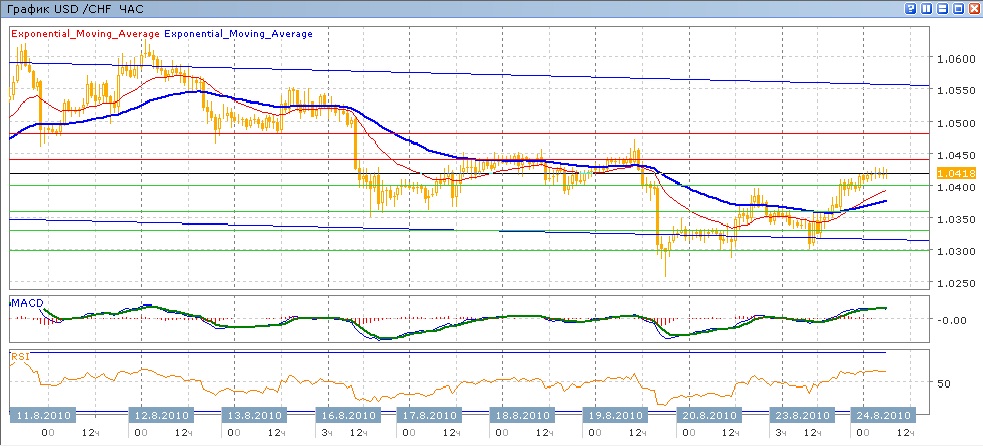Maximize the chart window

(x=956, y=8)
